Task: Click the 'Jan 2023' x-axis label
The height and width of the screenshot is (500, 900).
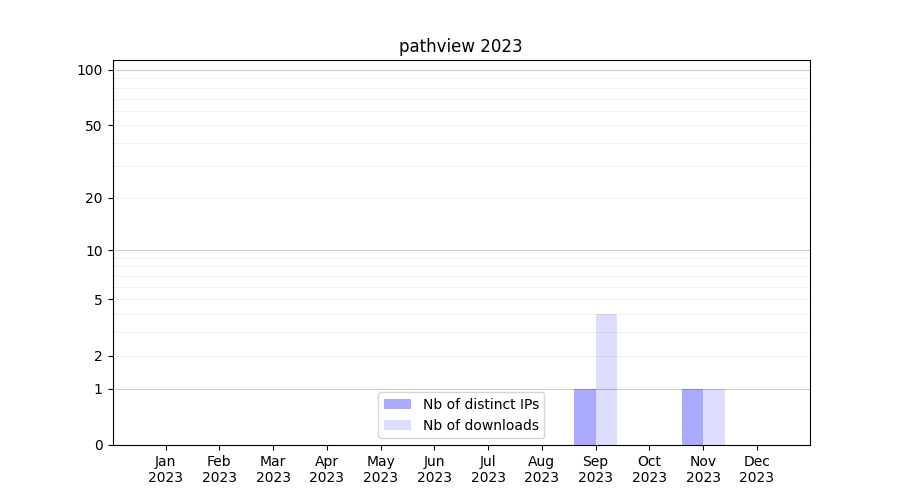Action: tap(165, 469)
